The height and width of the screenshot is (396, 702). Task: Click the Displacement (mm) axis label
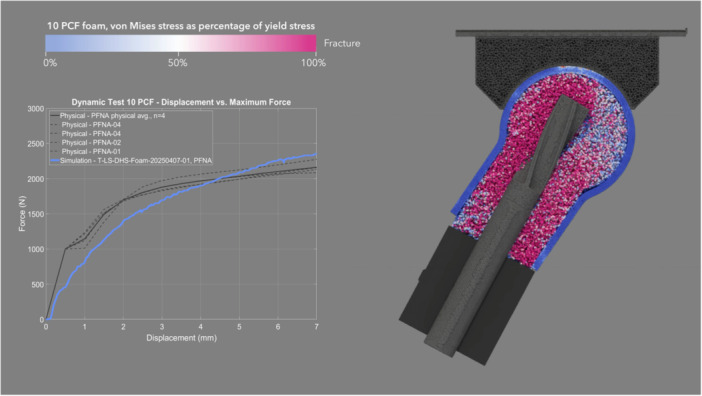181,338
